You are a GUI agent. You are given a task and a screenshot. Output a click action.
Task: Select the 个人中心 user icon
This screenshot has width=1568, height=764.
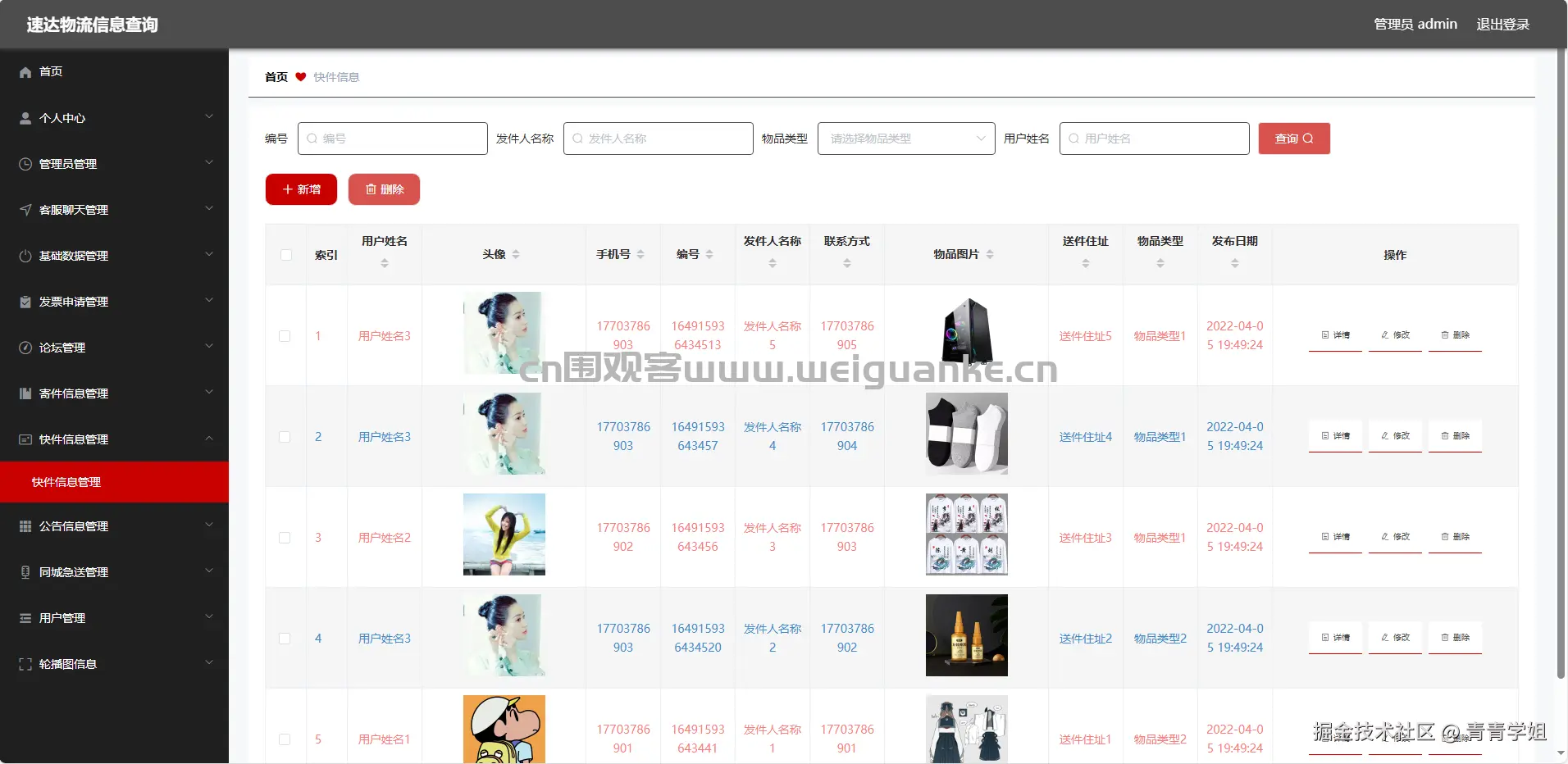point(25,118)
